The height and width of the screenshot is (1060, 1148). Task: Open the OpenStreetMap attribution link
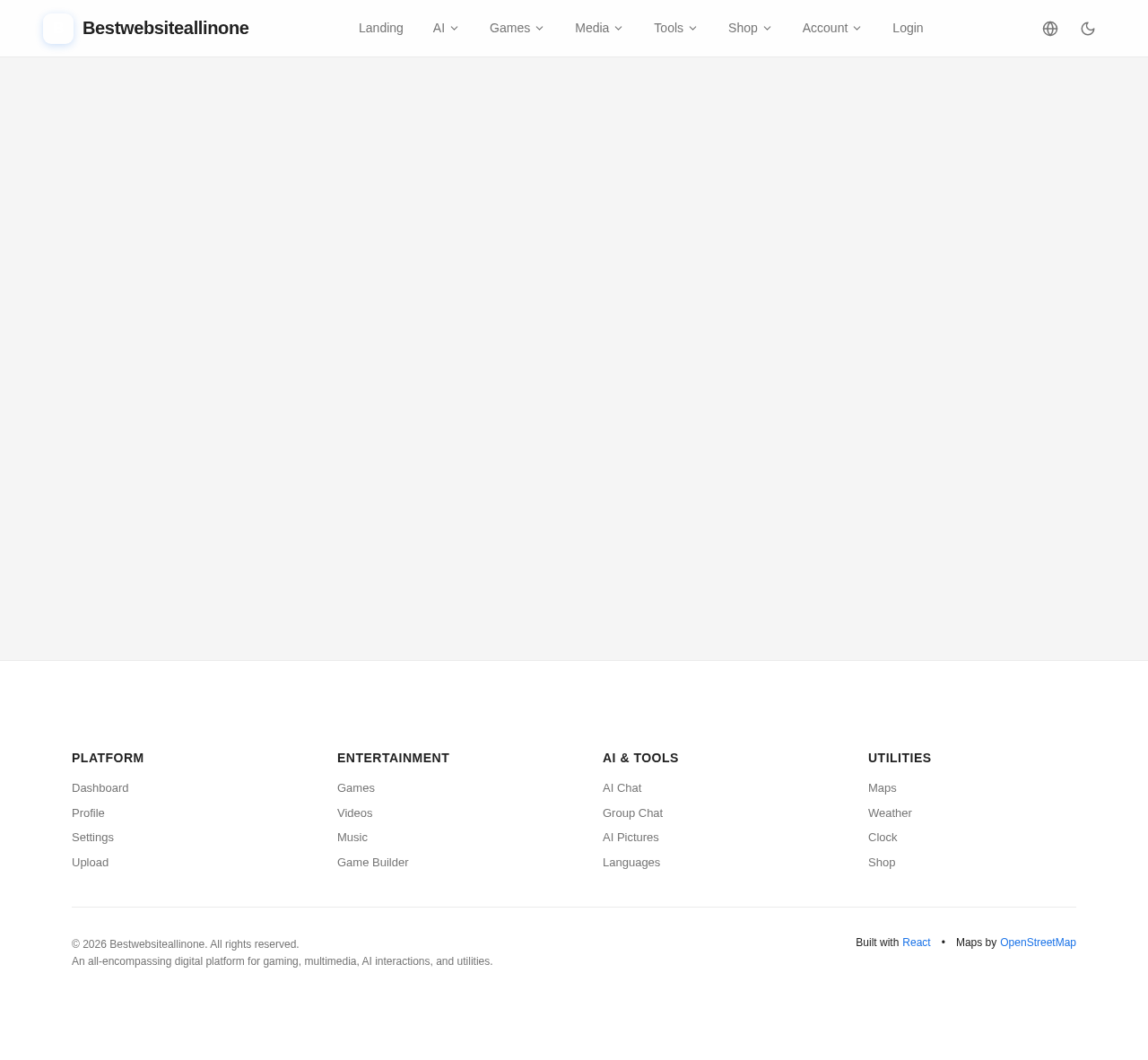(x=1038, y=943)
